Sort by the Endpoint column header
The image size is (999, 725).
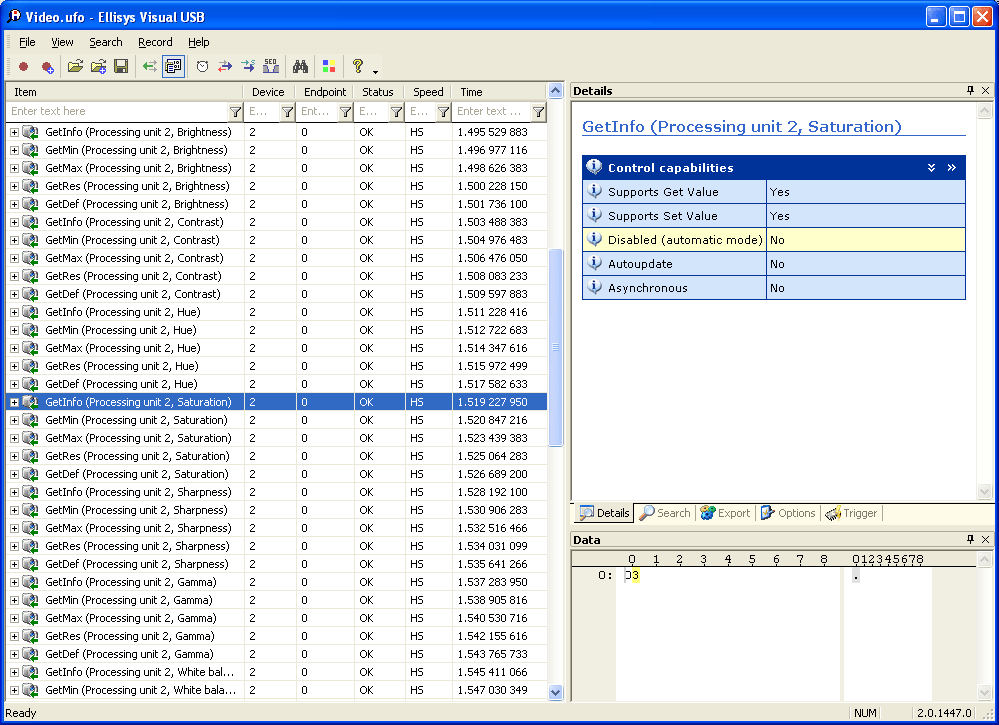click(x=325, y=92)
